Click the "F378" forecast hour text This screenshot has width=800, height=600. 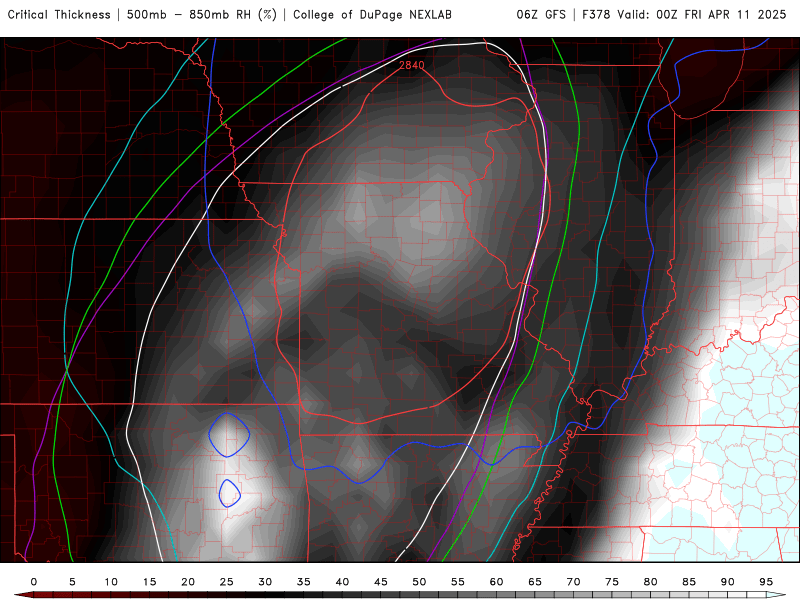[596, 15]
